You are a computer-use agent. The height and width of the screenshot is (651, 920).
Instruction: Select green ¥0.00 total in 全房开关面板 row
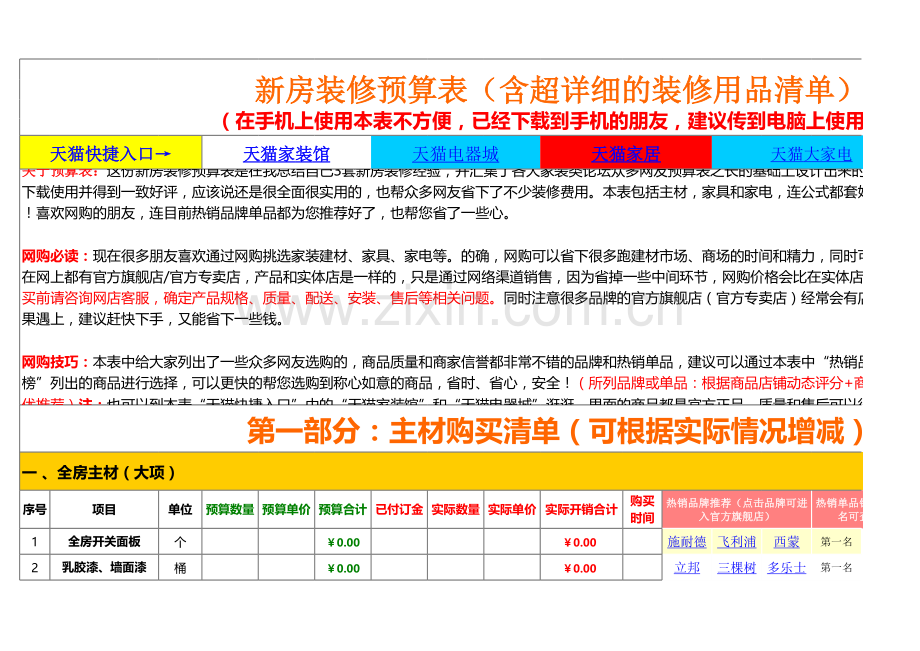pos(343,542)
